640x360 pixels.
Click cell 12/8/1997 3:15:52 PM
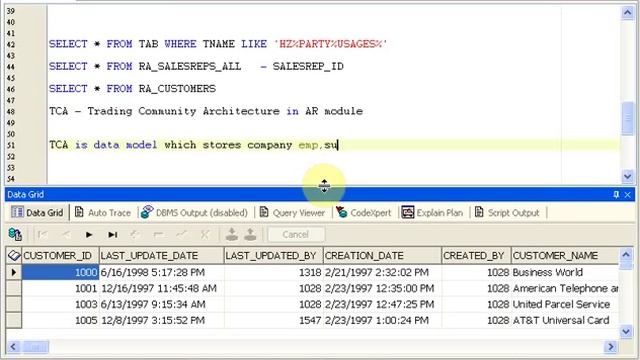coord(162,320)
